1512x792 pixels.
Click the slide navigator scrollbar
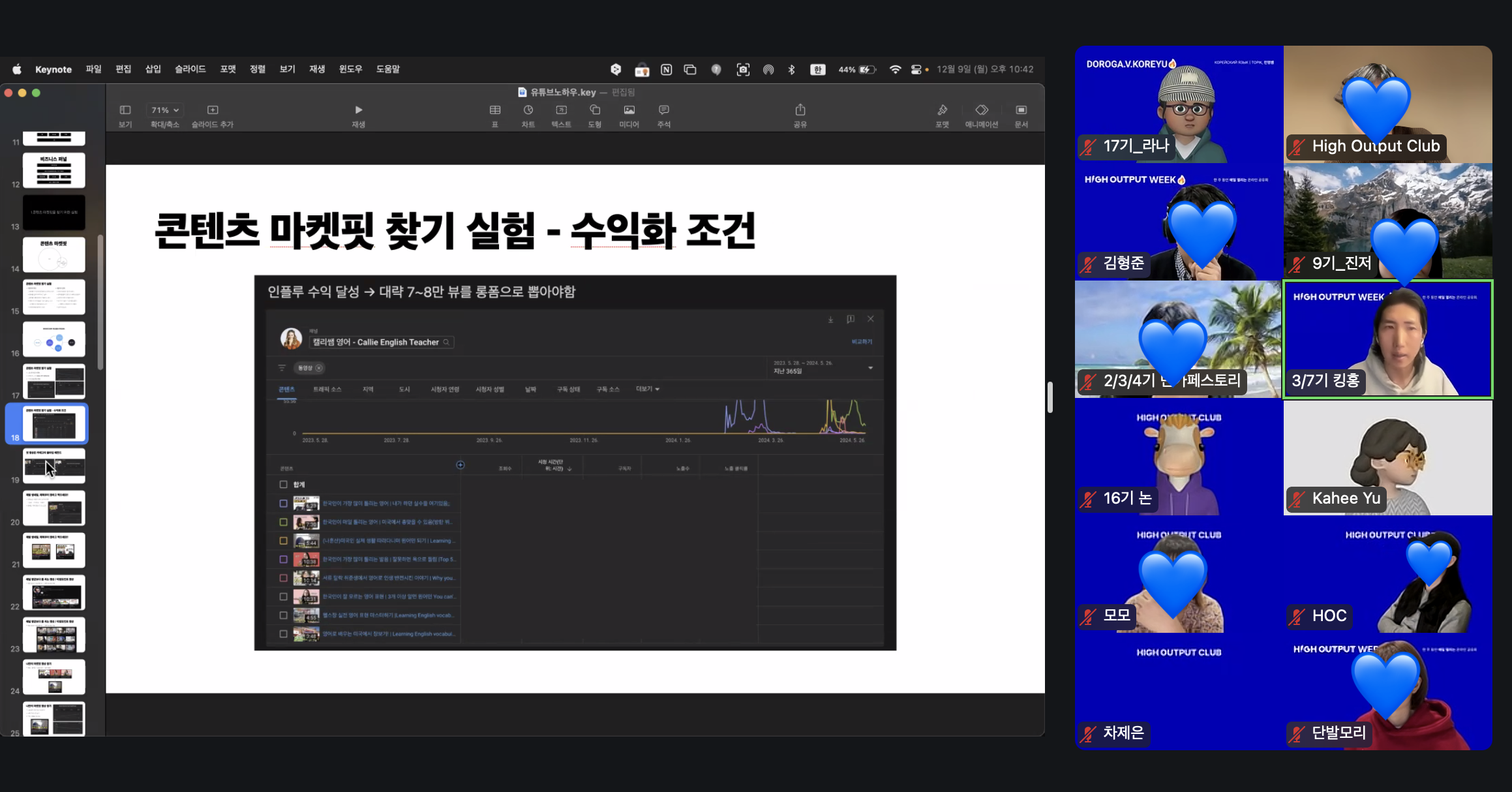(x=100, y=302)
